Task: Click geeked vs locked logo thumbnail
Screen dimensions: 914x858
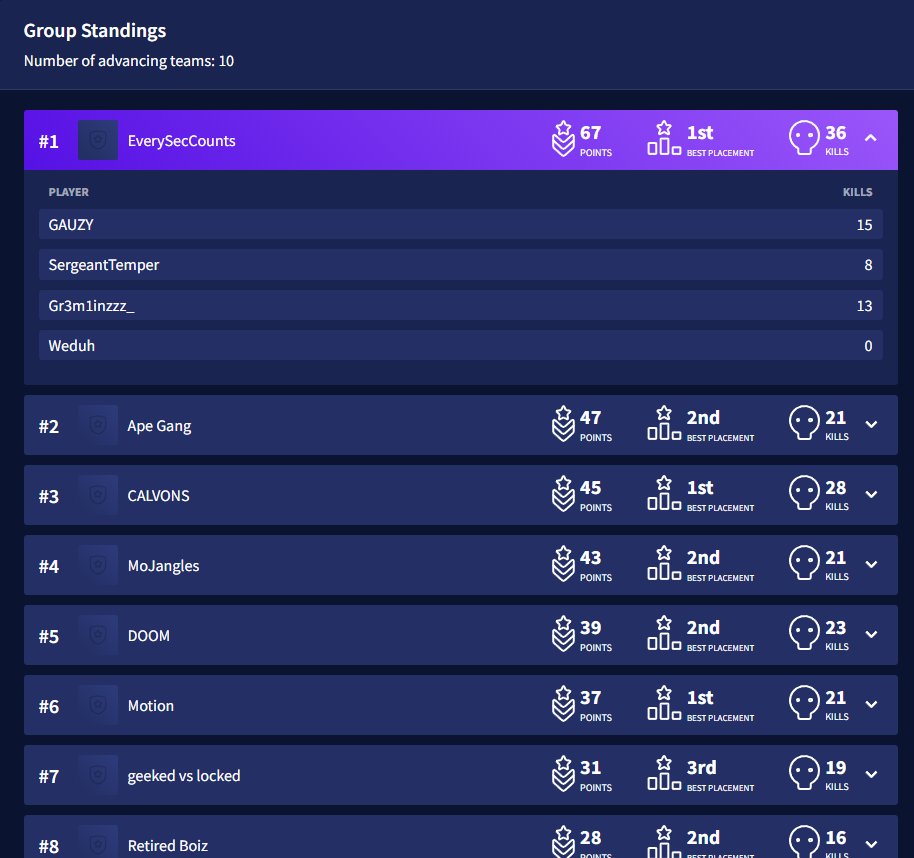Action: (x=98, y=775)
